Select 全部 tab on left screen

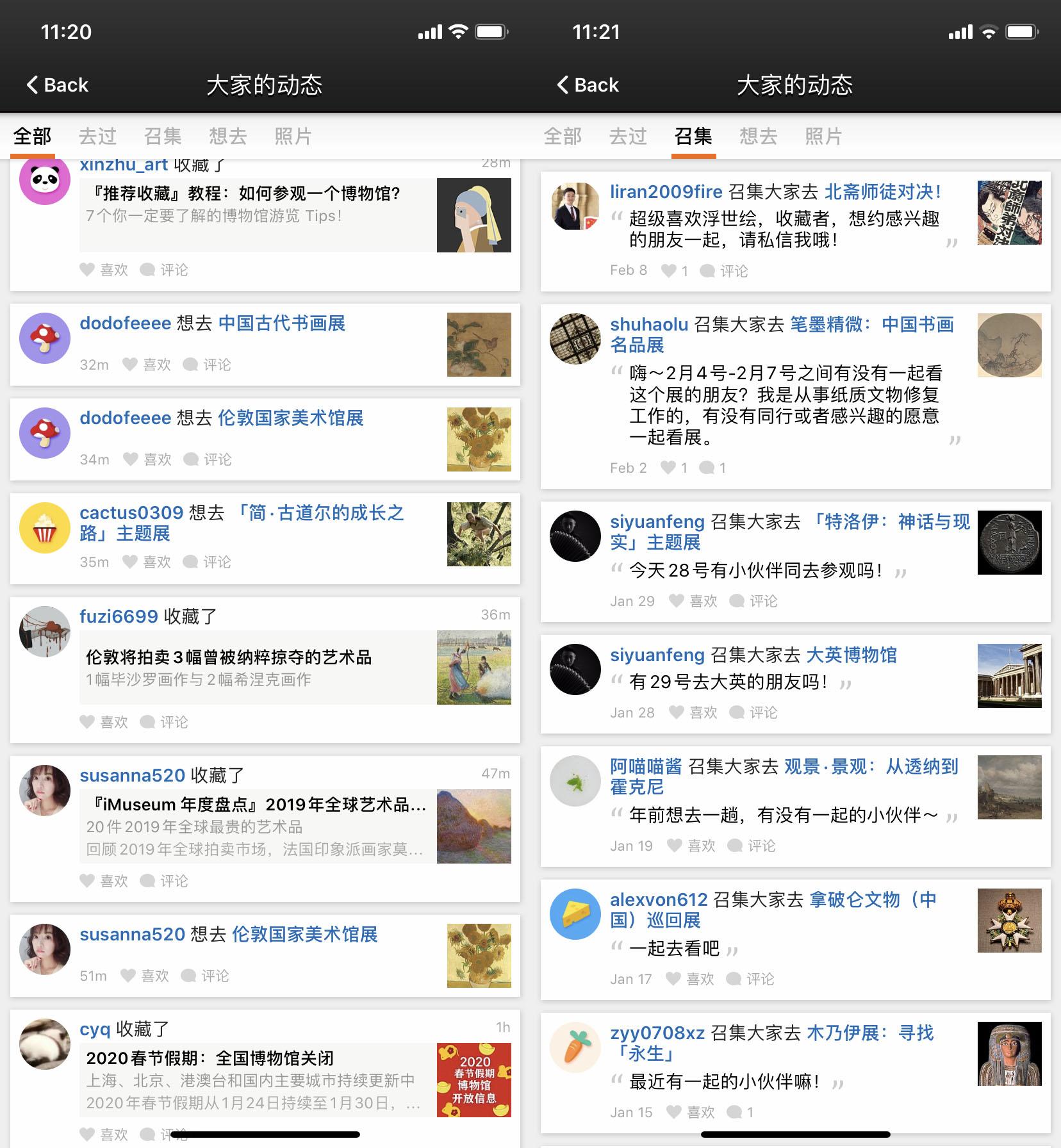[x=32, y=136]
